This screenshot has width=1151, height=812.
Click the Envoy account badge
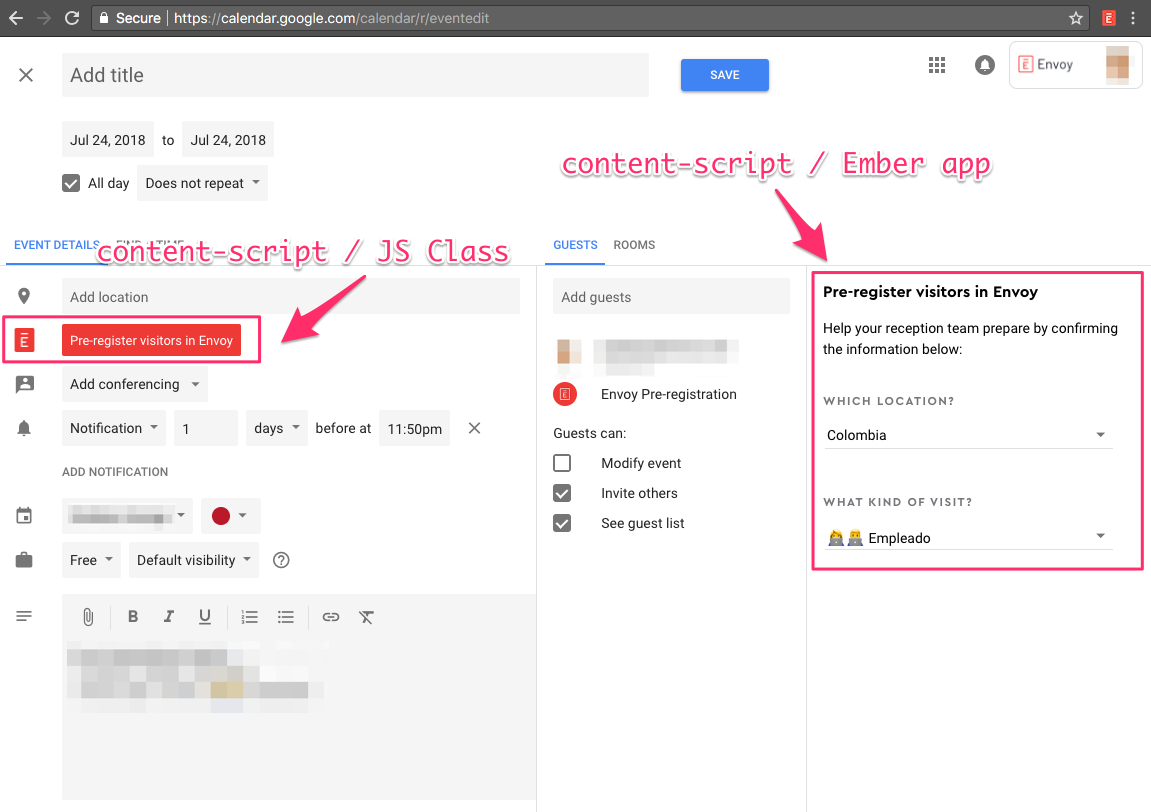tap(1075, 65)
